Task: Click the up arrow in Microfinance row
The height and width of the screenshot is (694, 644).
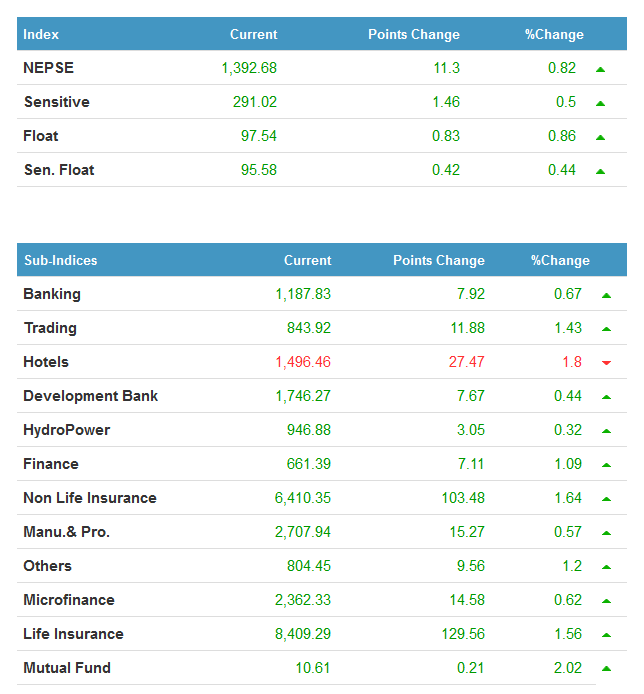Action: (606, 601)
